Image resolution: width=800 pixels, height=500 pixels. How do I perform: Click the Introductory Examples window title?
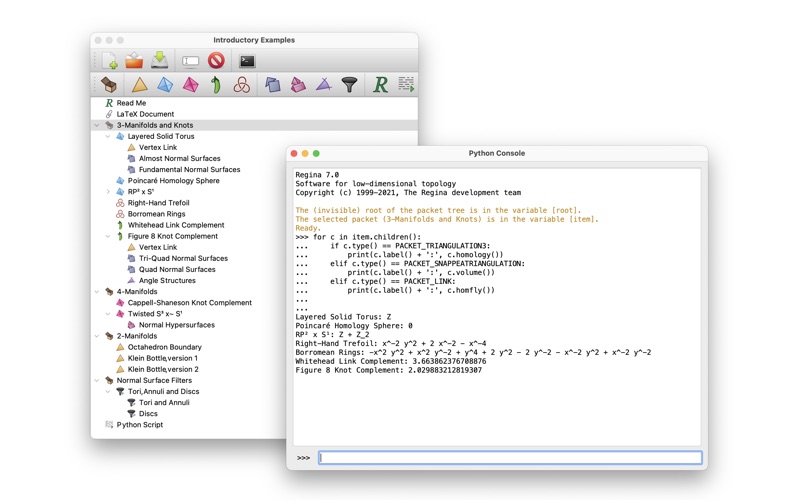(254, 40)
